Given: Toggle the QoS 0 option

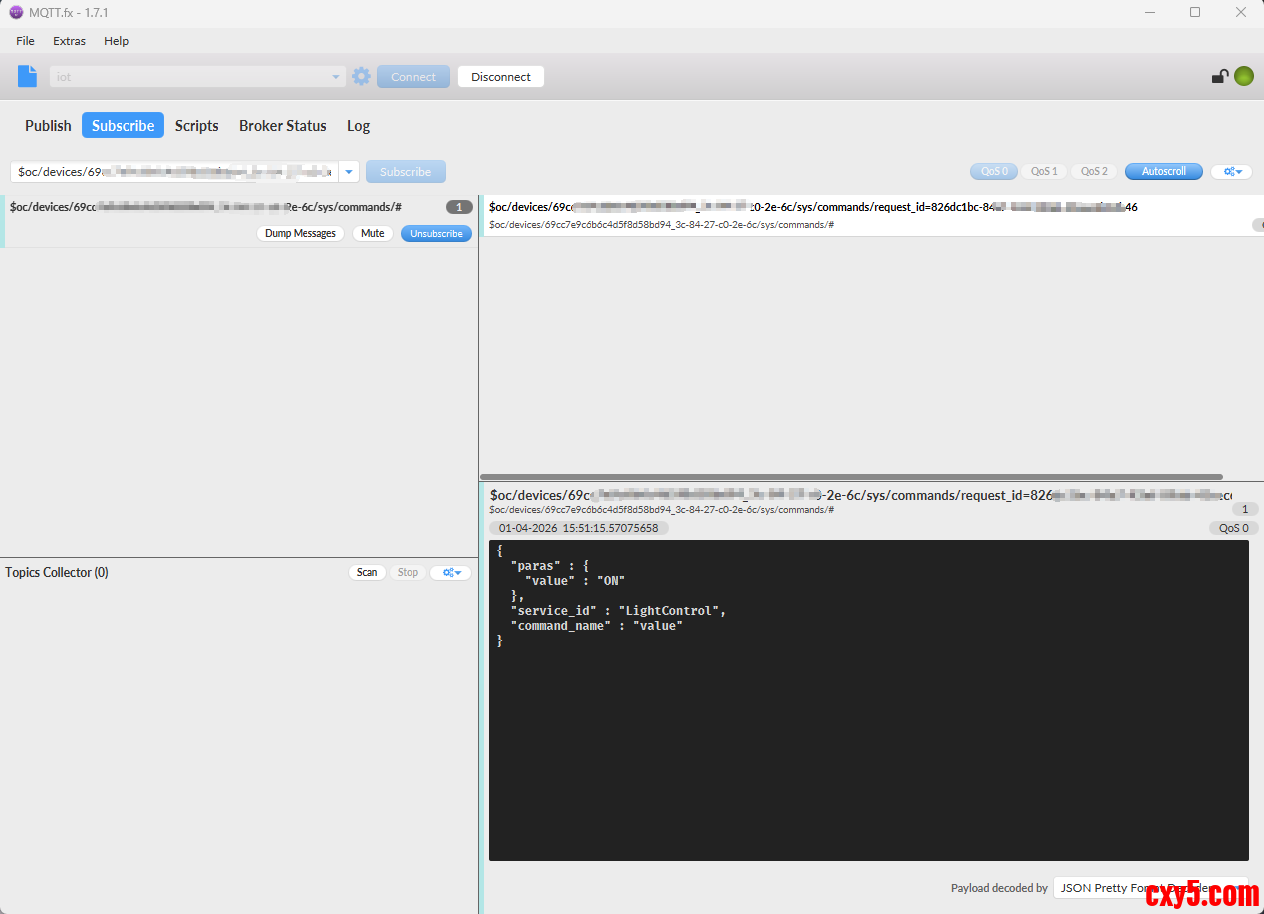Looking at the screenshot, I should pyautogui.click(x=993, y=172).
